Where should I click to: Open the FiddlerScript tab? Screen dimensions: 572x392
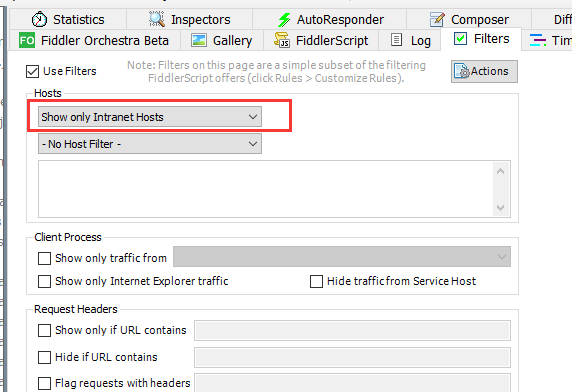[321, 40]
